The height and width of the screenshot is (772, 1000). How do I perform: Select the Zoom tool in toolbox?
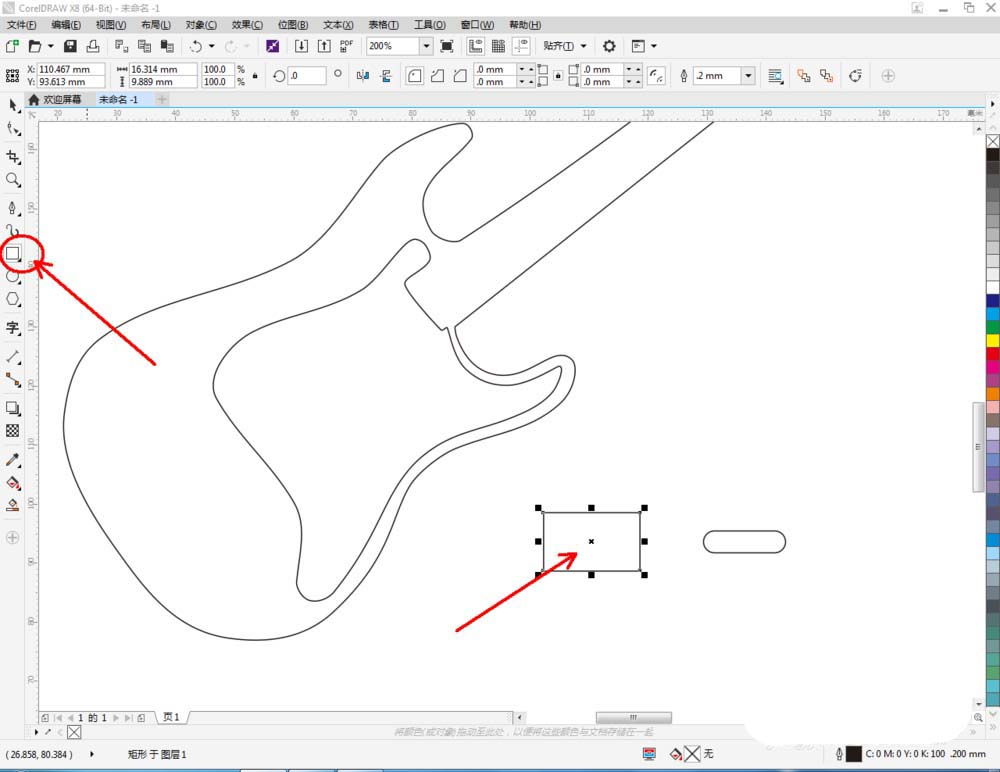(x=13, y=180)
